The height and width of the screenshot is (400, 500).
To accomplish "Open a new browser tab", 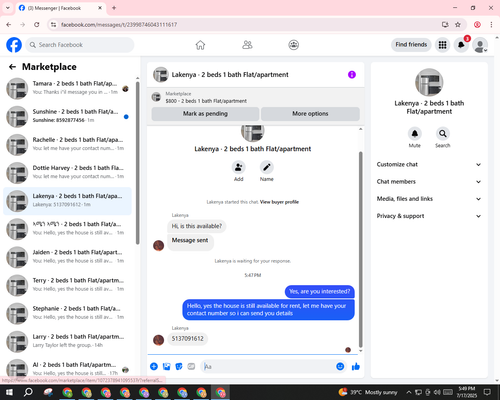I will click(x=114, y=8).
